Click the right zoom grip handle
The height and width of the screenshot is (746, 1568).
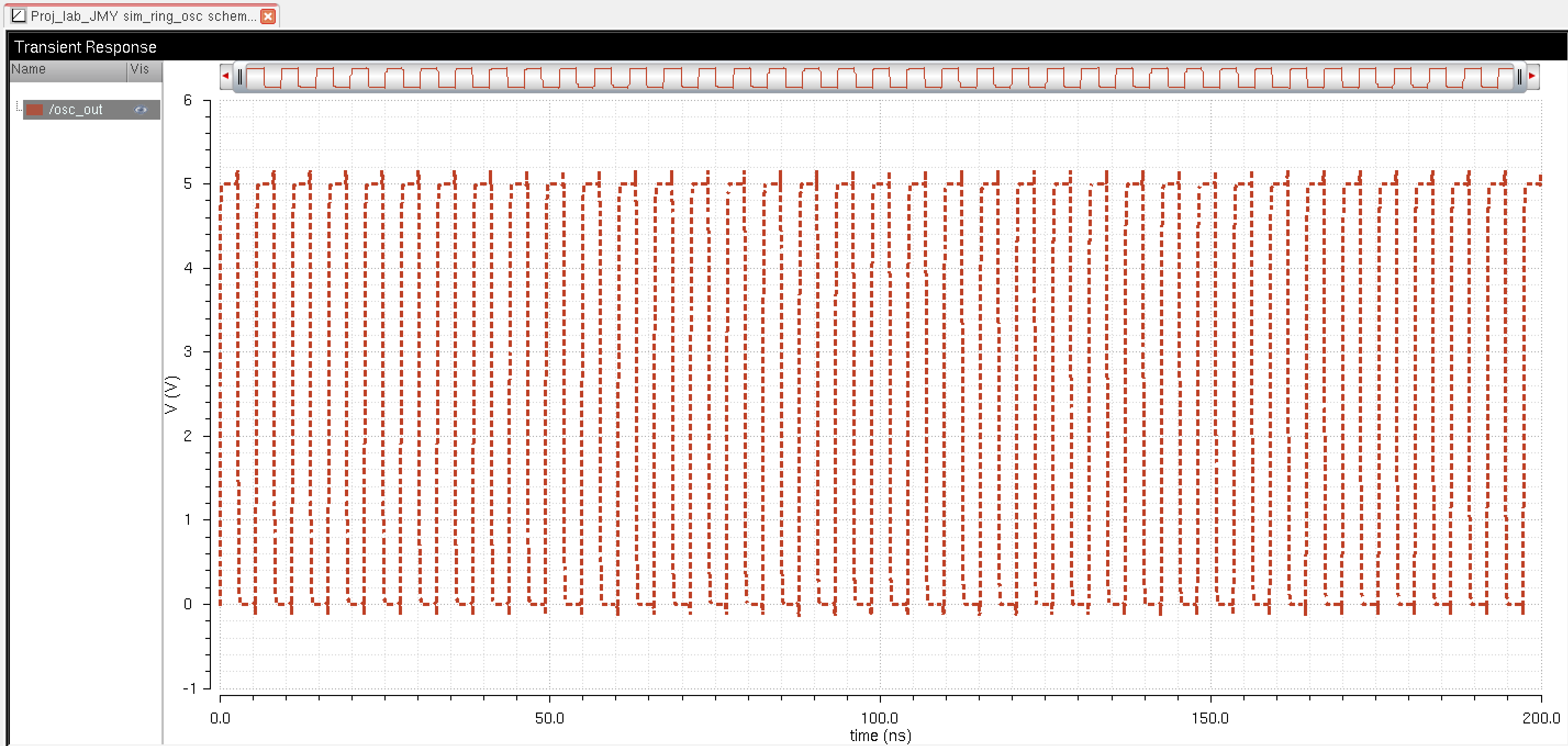1519,77
